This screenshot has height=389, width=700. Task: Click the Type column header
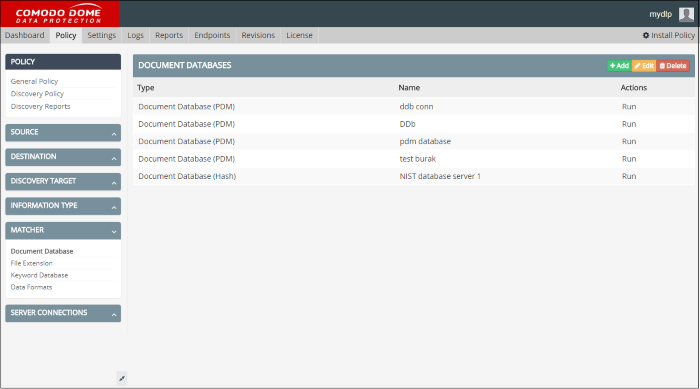click(x=146, y=88)
